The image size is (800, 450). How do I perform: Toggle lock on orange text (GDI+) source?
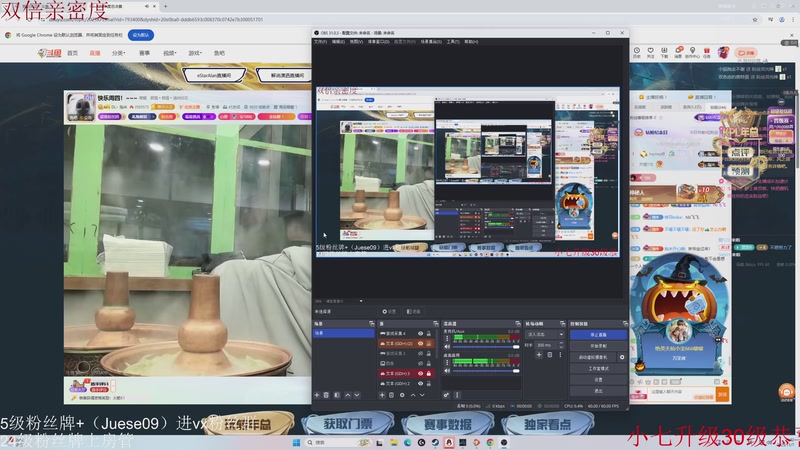coord(429,343)
